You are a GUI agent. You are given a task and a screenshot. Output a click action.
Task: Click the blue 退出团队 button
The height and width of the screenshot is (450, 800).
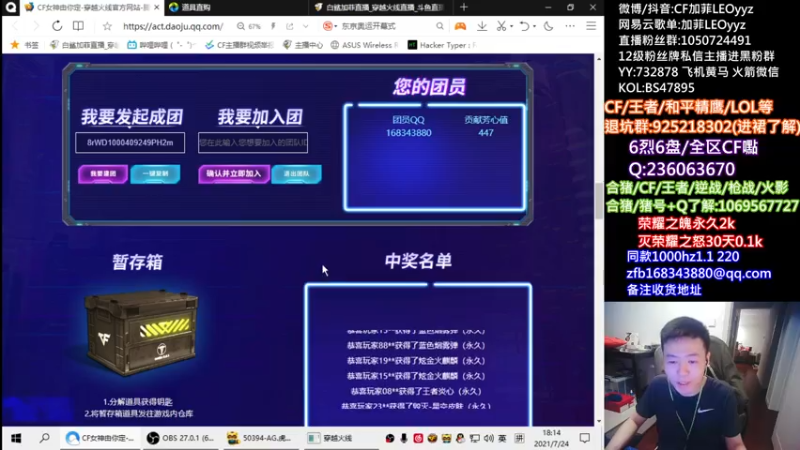tap(296, 174)
